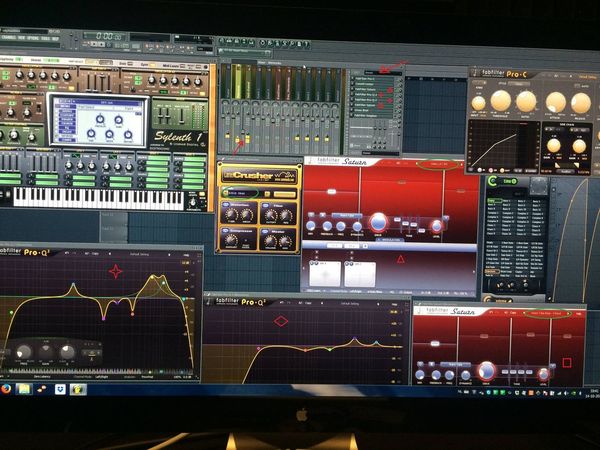Click the large Drive knob in upper Saturn

[x=378, y=222]
